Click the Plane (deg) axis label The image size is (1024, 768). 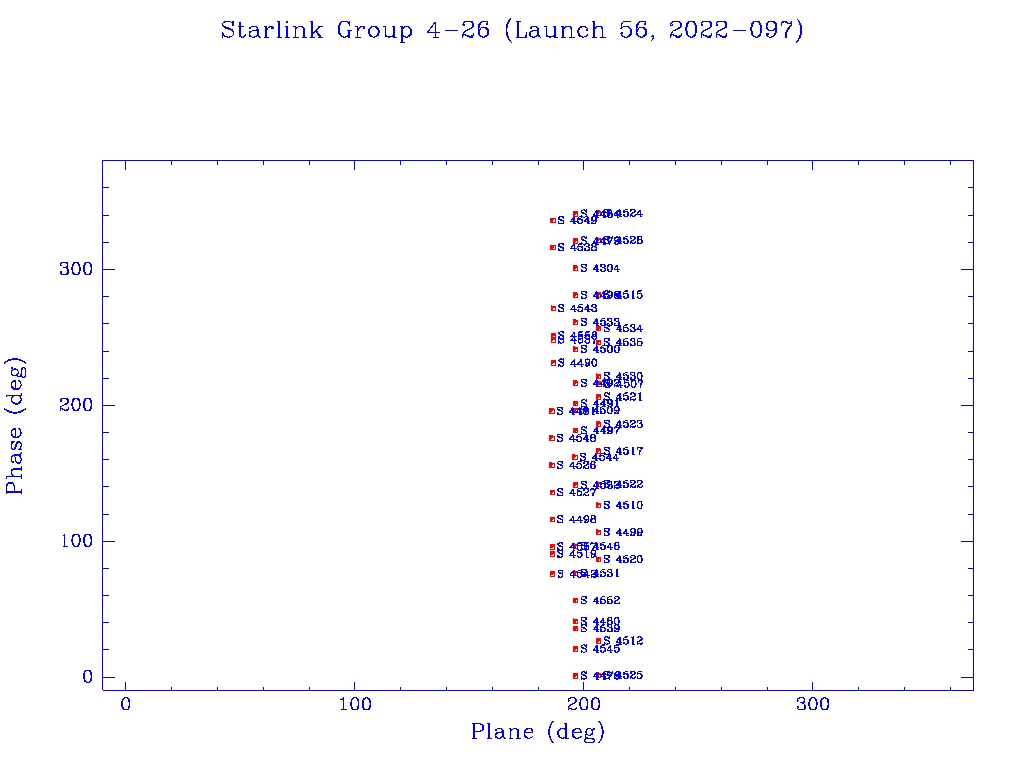pos(538,731)
